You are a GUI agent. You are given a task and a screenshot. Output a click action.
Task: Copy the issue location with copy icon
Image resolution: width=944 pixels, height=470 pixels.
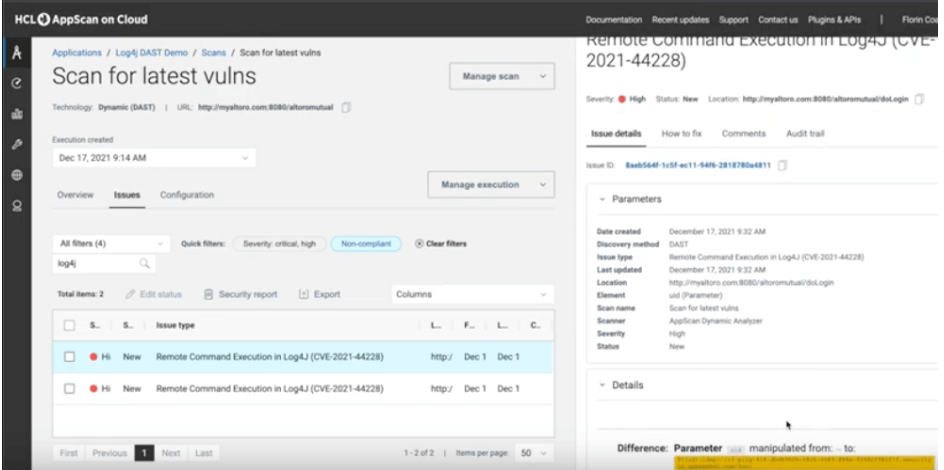tap(919, 99)
